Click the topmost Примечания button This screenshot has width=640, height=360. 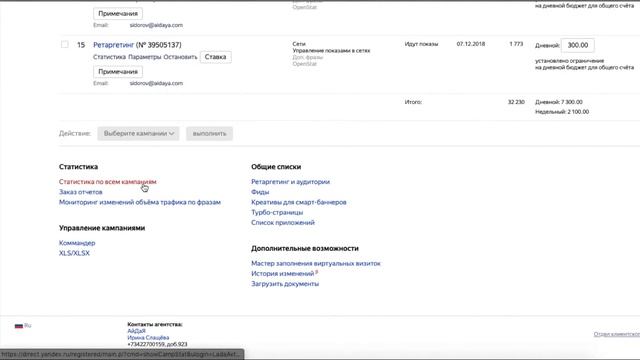pos(118,13)
